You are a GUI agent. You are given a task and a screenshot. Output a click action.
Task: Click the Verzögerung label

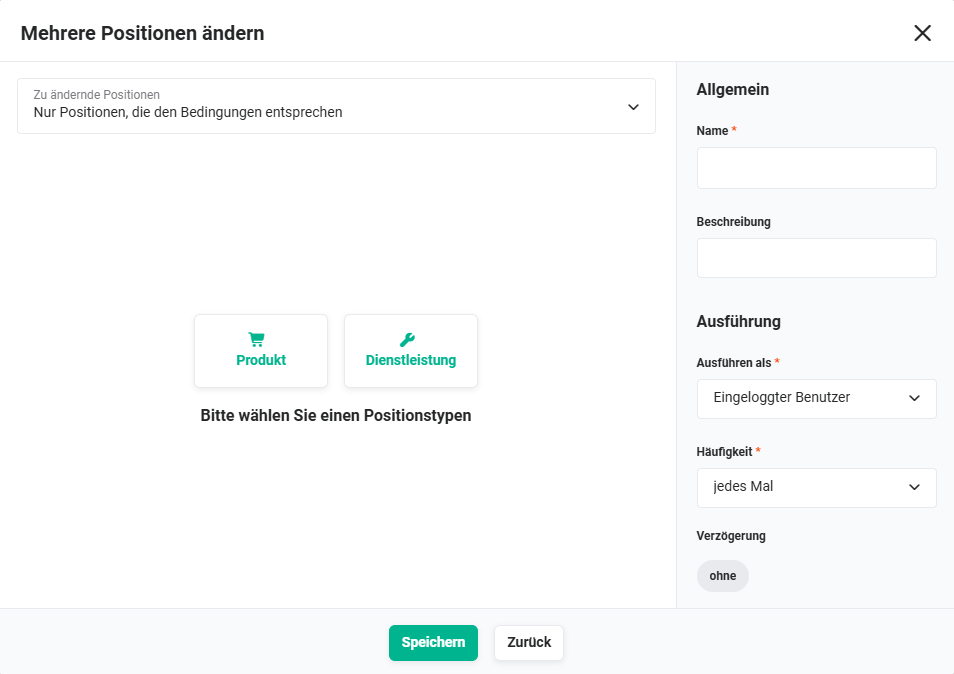pyautogui.click(x=731, y=536)
